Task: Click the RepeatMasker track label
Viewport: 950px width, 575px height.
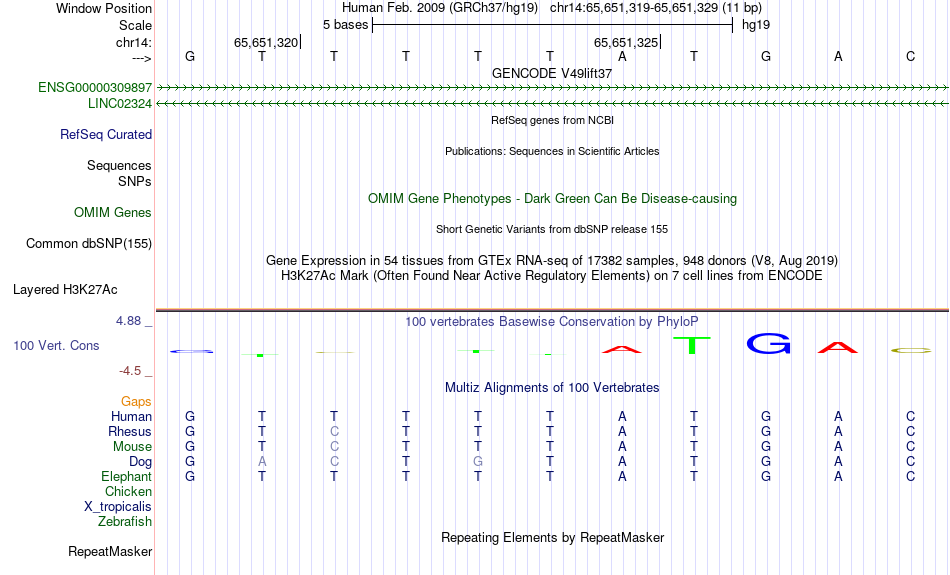Action: click(x=110, y=551)
